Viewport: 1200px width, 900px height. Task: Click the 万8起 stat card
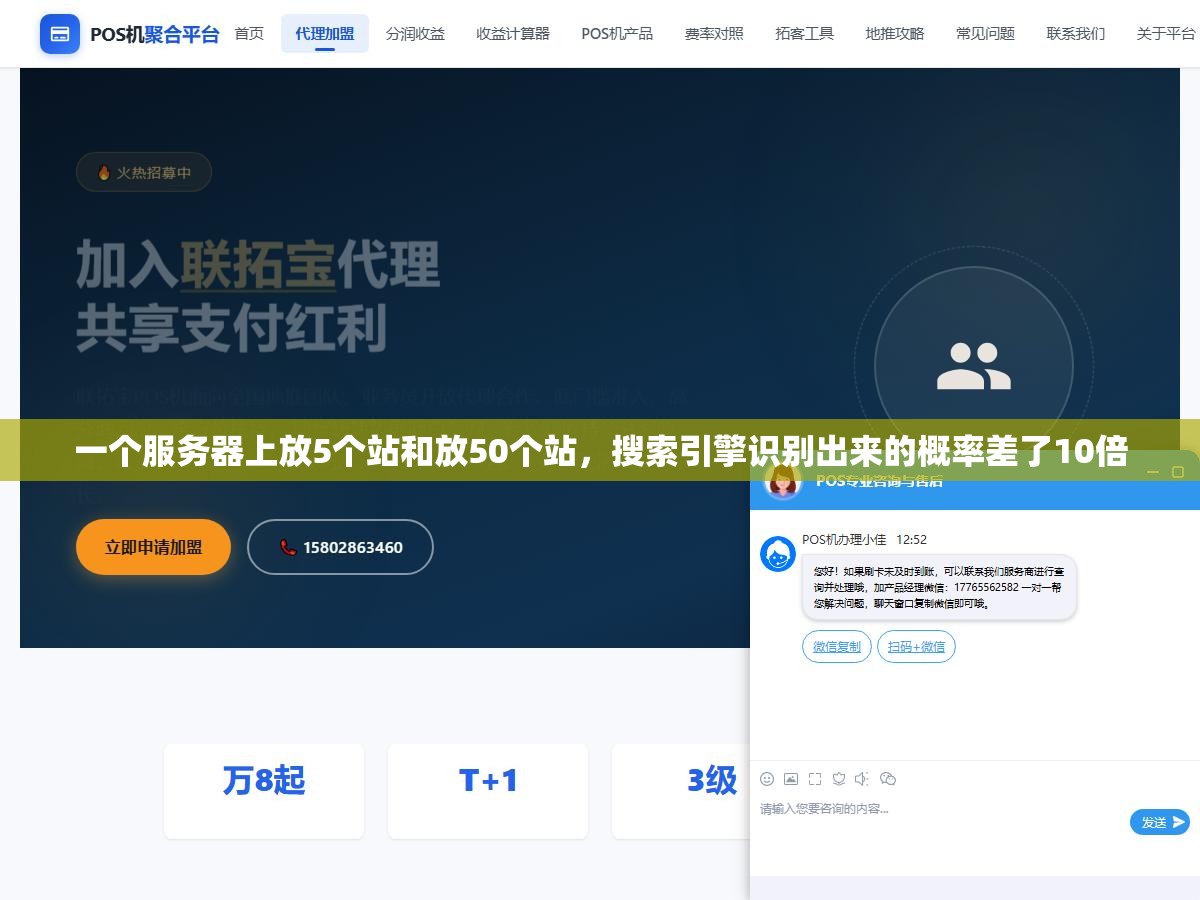coord(264,790)
